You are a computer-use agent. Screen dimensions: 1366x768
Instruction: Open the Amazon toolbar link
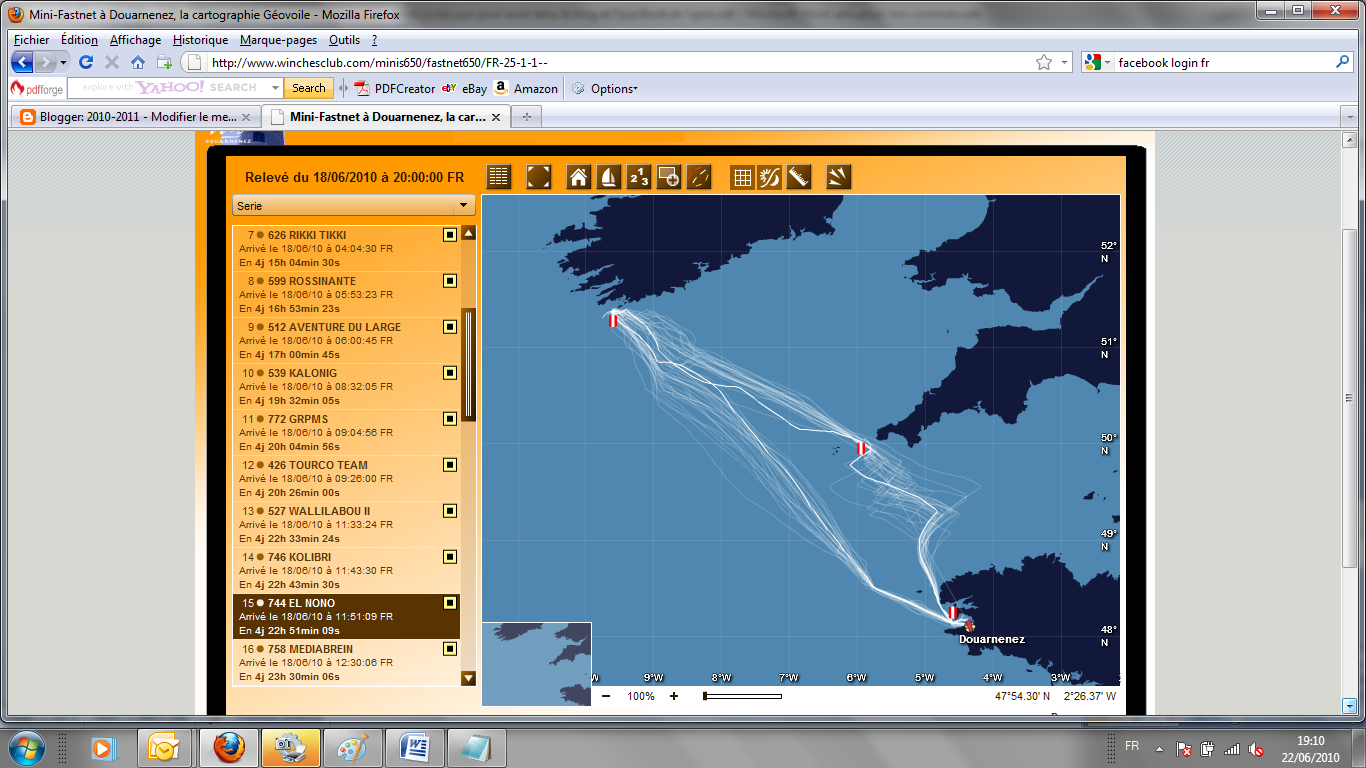(526, 88)
